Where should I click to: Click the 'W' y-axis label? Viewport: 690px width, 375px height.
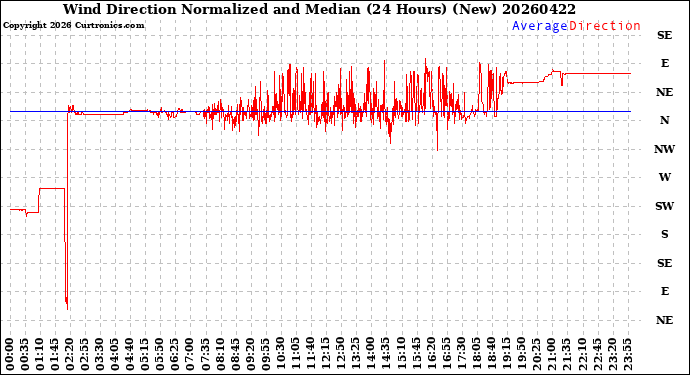click(664, 177)
